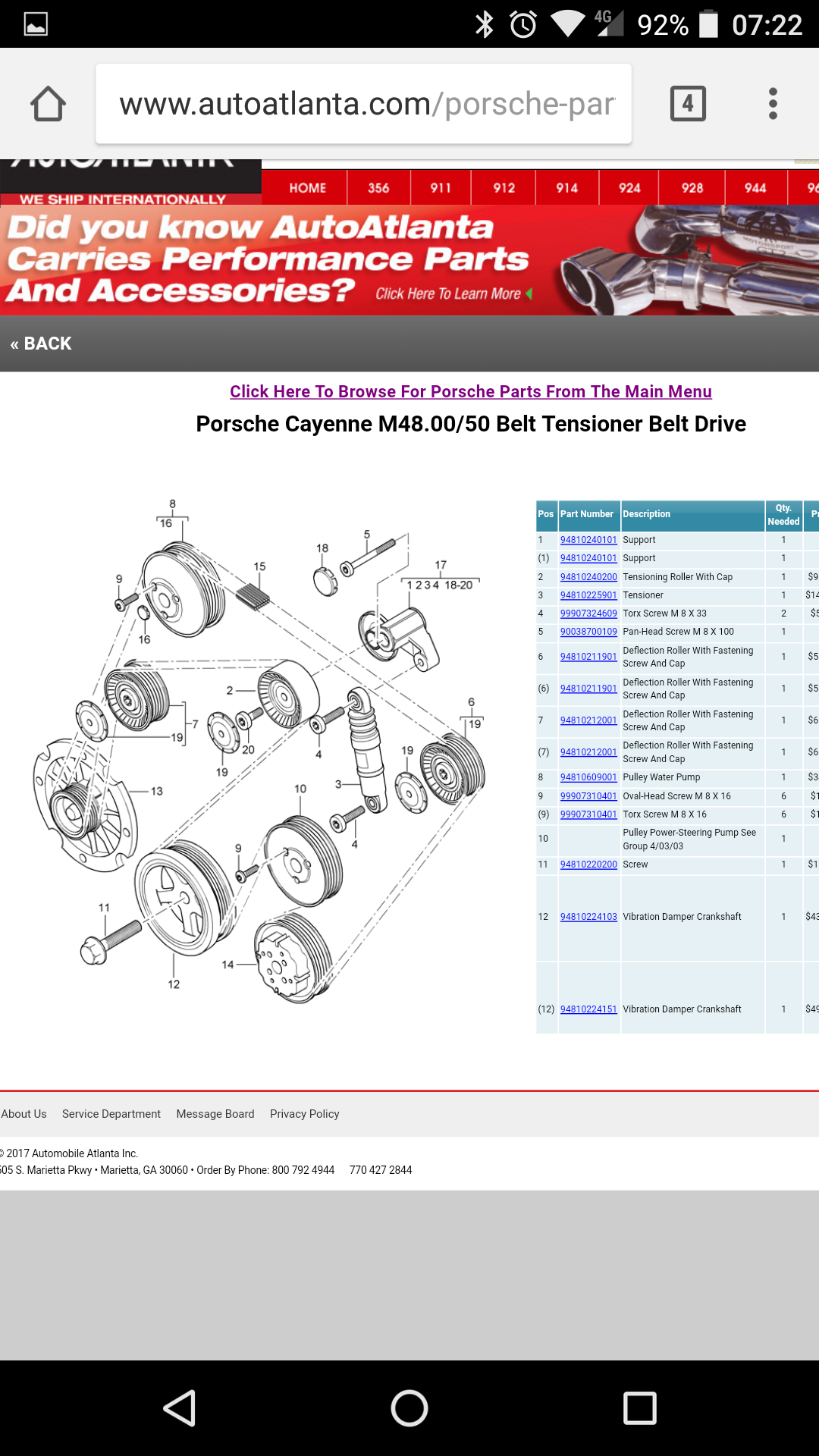Open part 94810220200 Screw
The height and width of the screenshot is (1456, 819).
click(588, 864)
